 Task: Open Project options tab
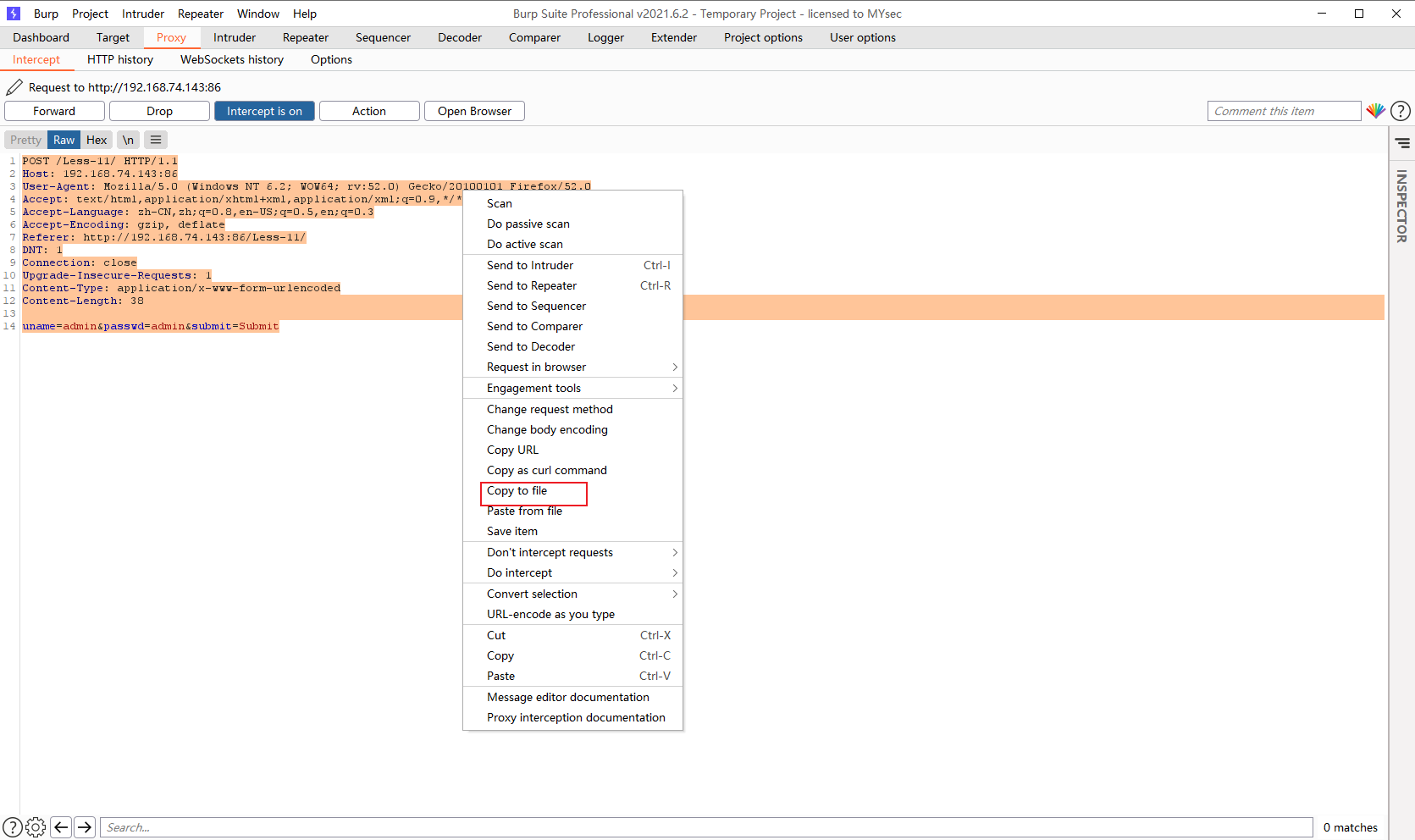click(x=763, y=37)
